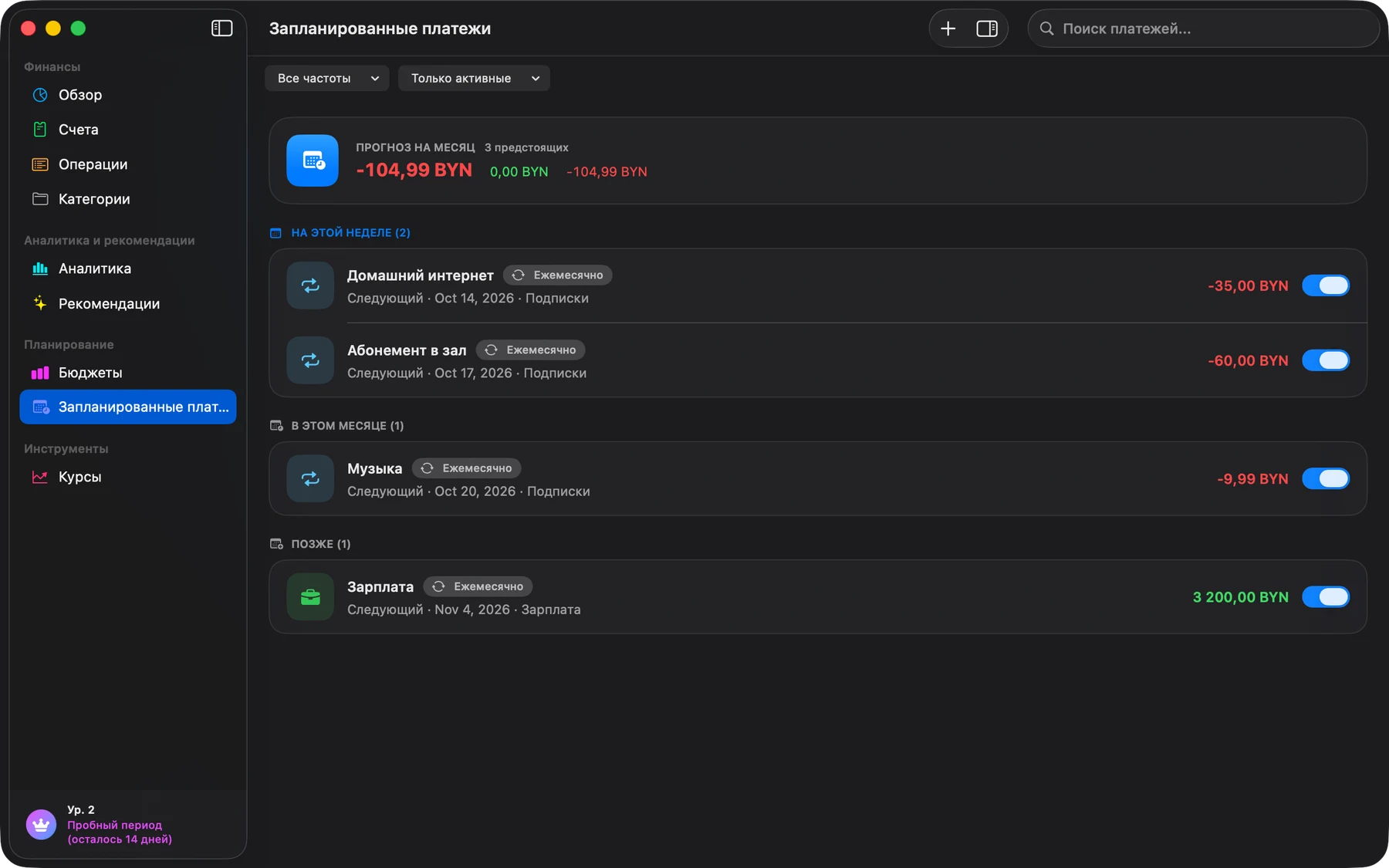
Task: Click the -9,99 BYN amount
Action: (x=1252, y=478)
